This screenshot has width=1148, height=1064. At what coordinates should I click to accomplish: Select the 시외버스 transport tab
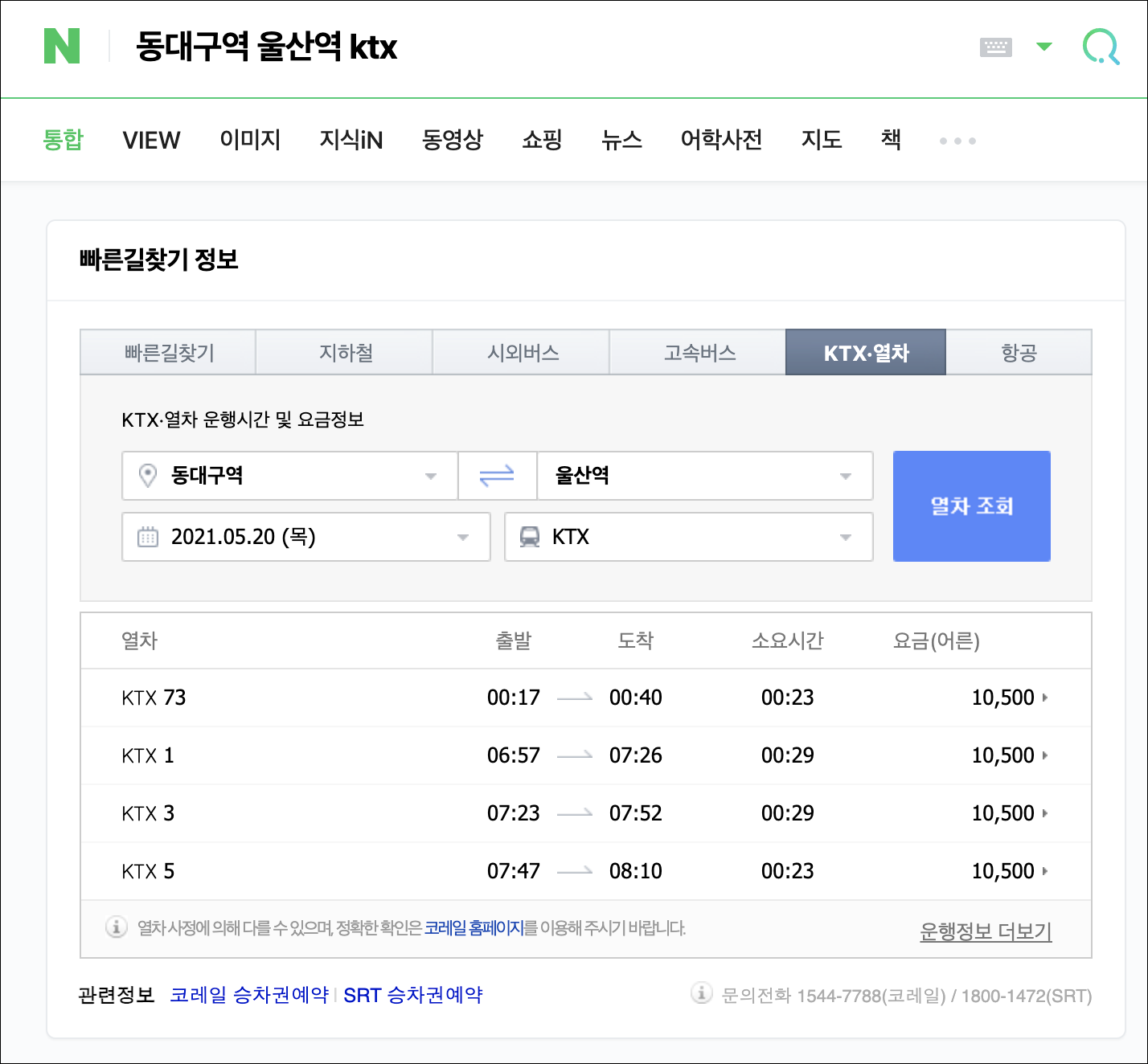522,352
